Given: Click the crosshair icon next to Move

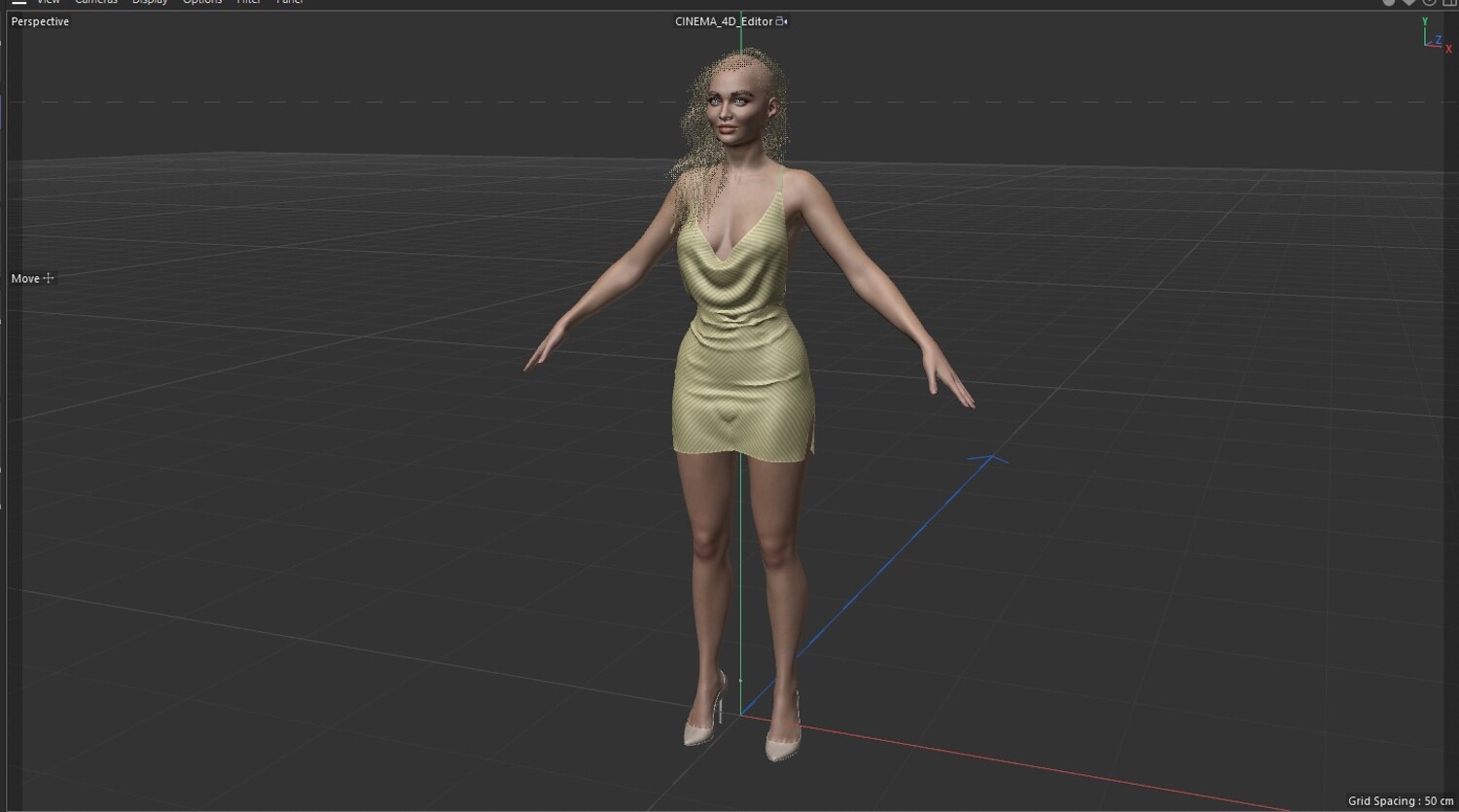Looking at the screenshot, I should (x=49, y=278).
